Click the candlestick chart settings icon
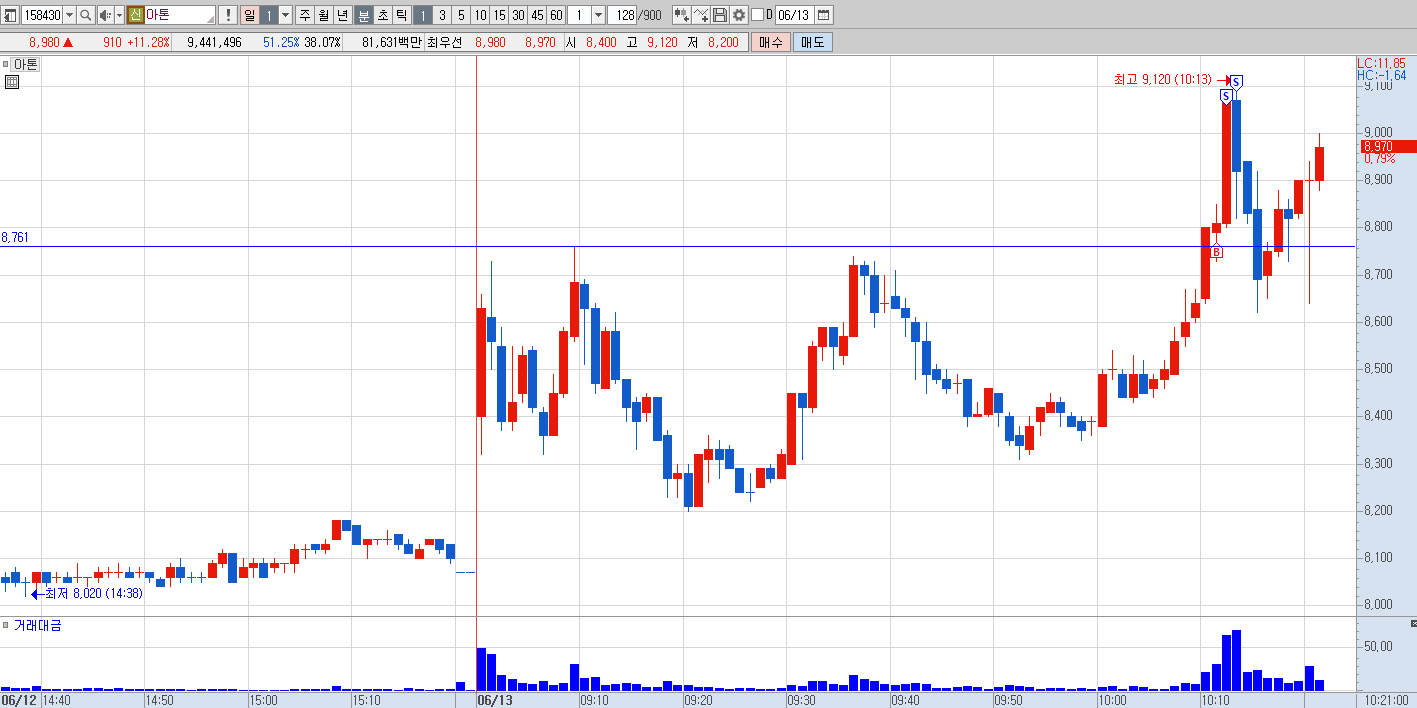This screenshot has width=1417, height=708. coord(681,15)
